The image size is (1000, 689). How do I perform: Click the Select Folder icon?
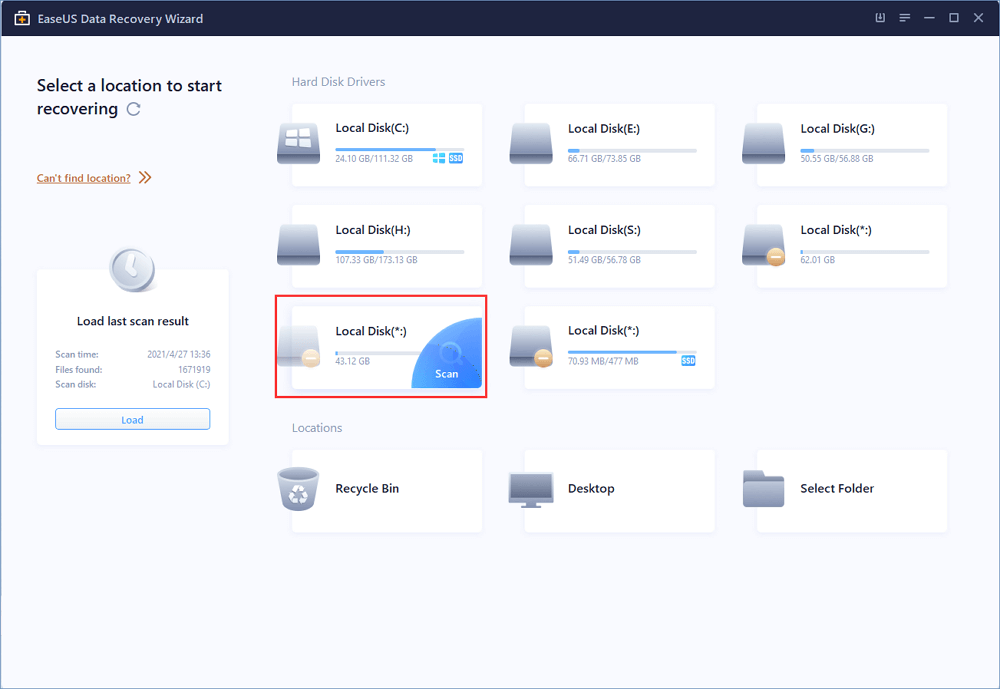[x=763, y=489]
